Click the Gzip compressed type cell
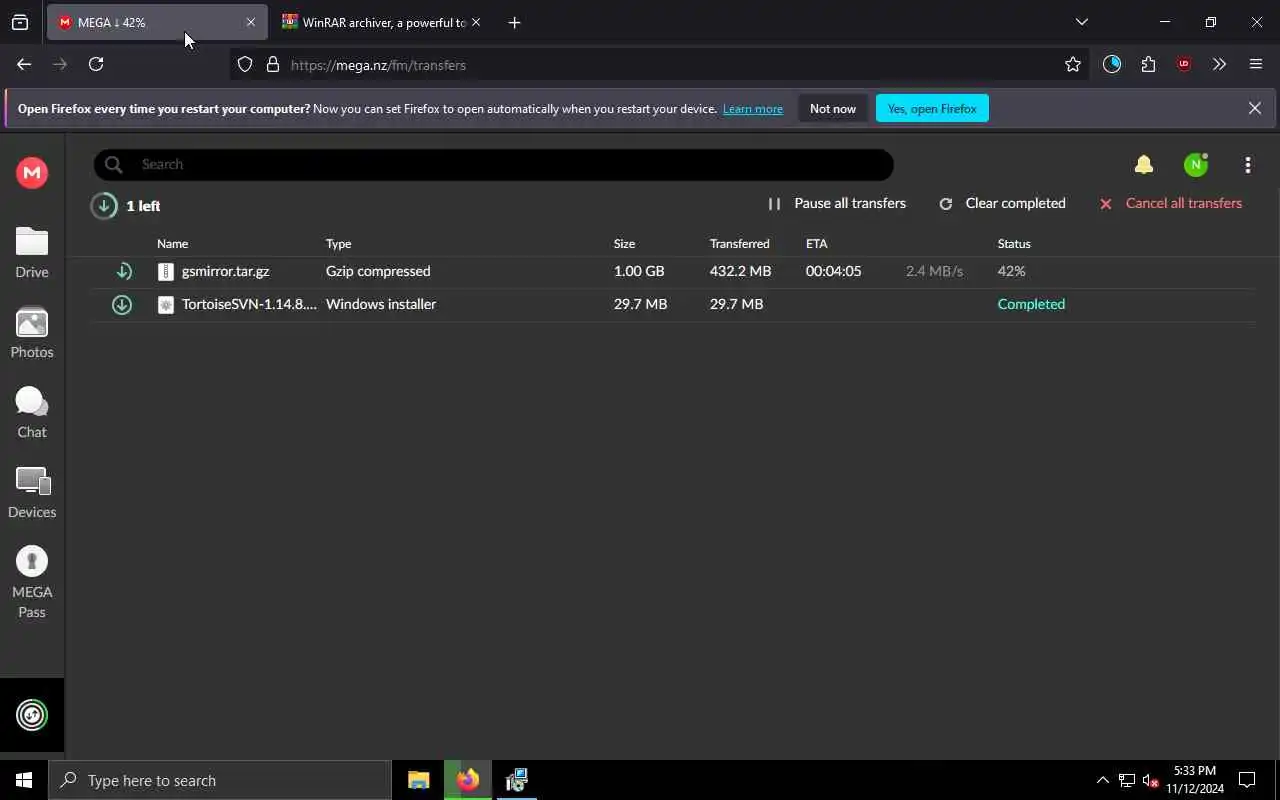The image size is (1280, 800). click(x=378, y=271)
